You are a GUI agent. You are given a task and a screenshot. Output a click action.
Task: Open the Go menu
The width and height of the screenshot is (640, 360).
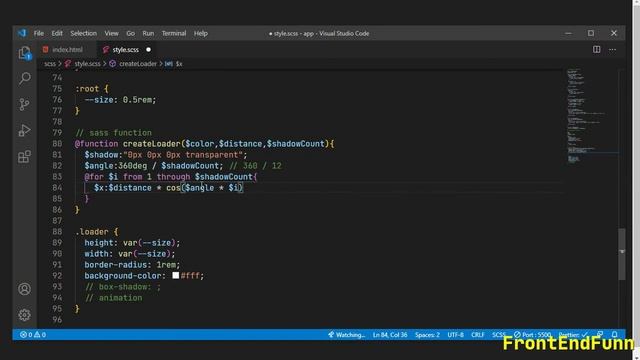click(x=131, y=33)
